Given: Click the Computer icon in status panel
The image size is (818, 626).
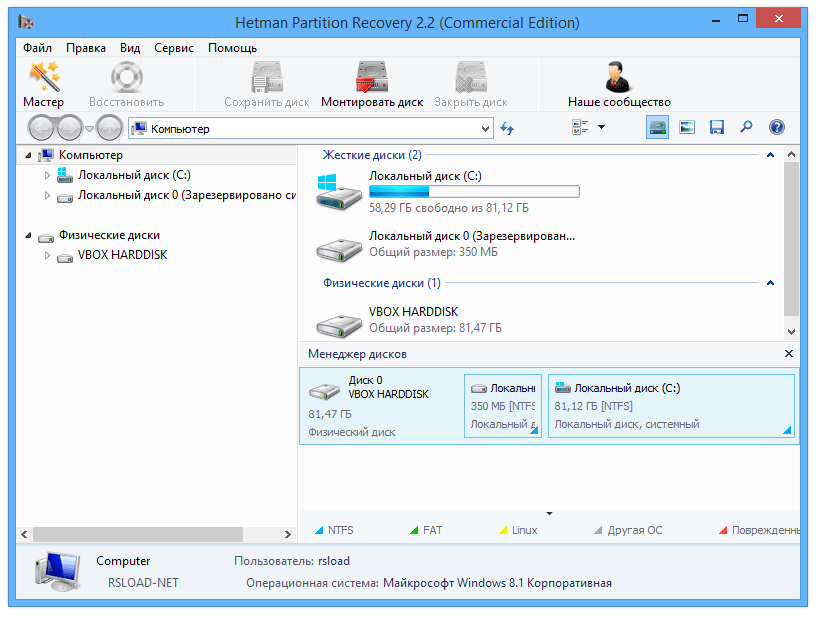Looking at the screenshot, I should point(57,572).
